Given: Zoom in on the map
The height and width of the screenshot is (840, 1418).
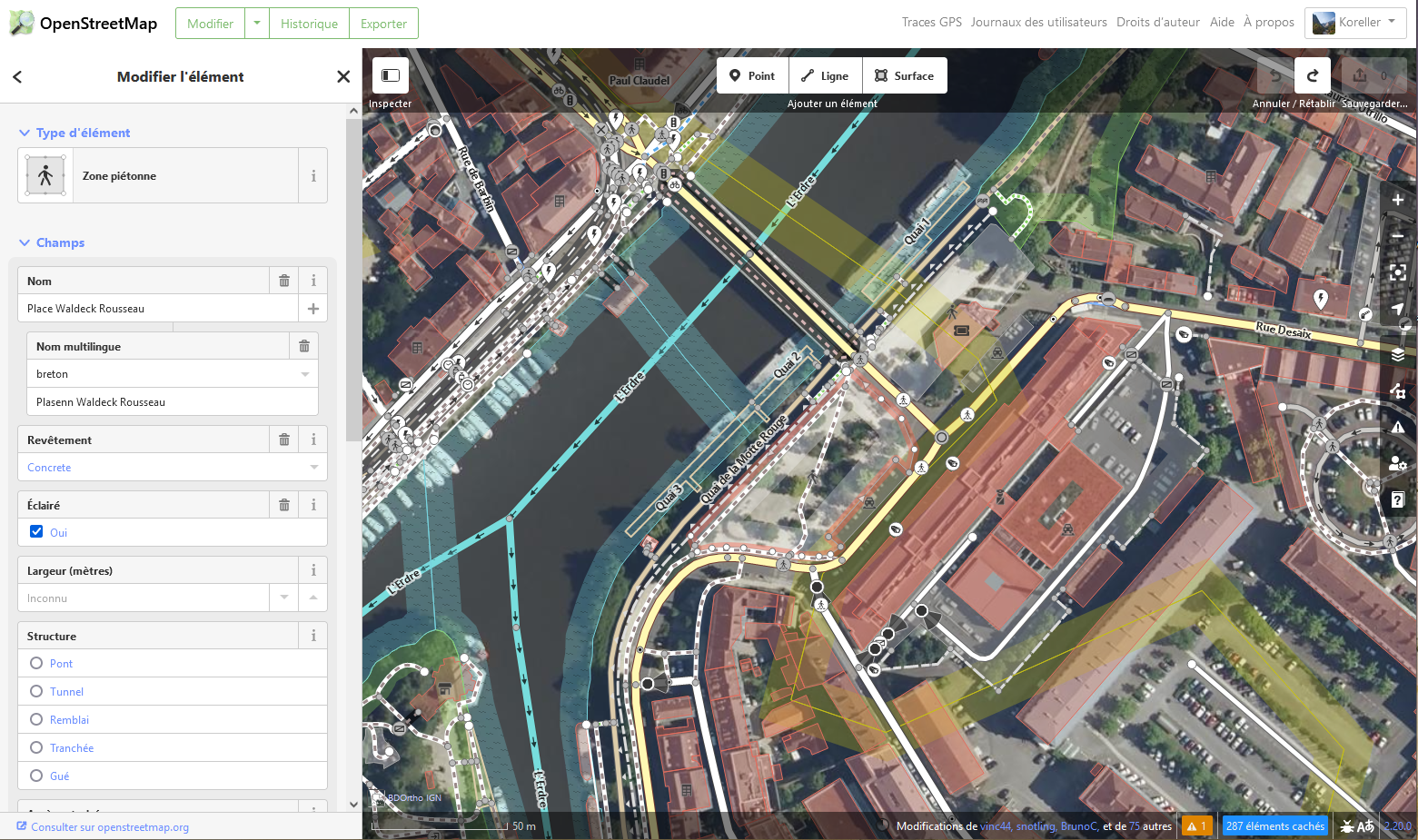Looking at the screenshot, I should [1398, 200].
